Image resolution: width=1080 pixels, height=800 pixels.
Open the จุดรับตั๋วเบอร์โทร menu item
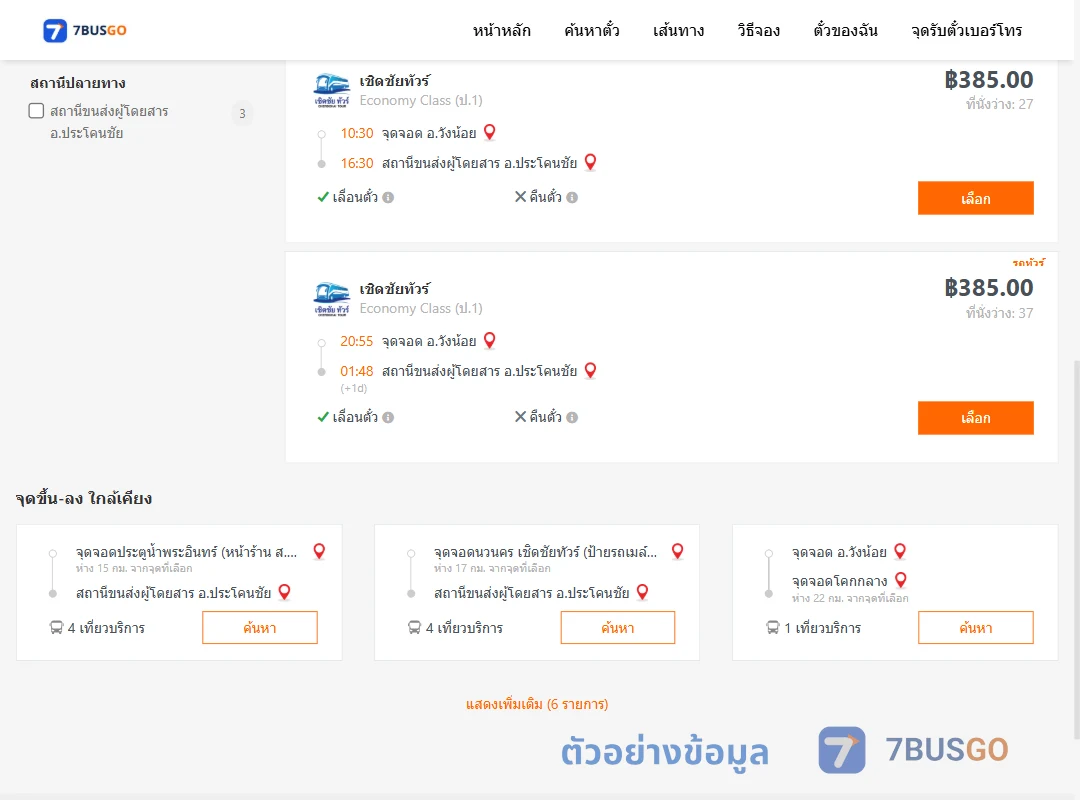966,30
